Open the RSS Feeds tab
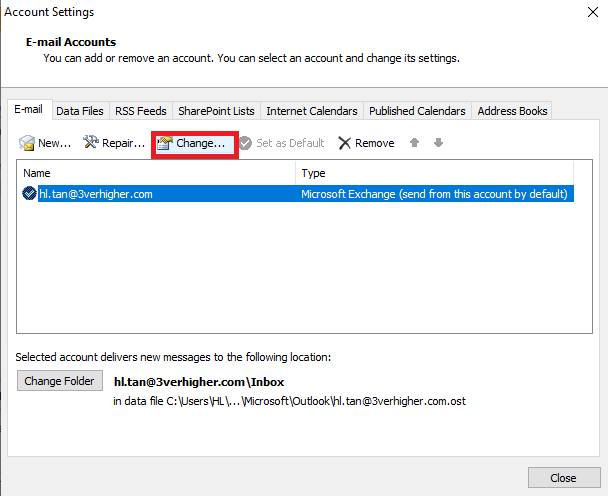The height and width of the screenshot is (496, 608). point(141,111)
